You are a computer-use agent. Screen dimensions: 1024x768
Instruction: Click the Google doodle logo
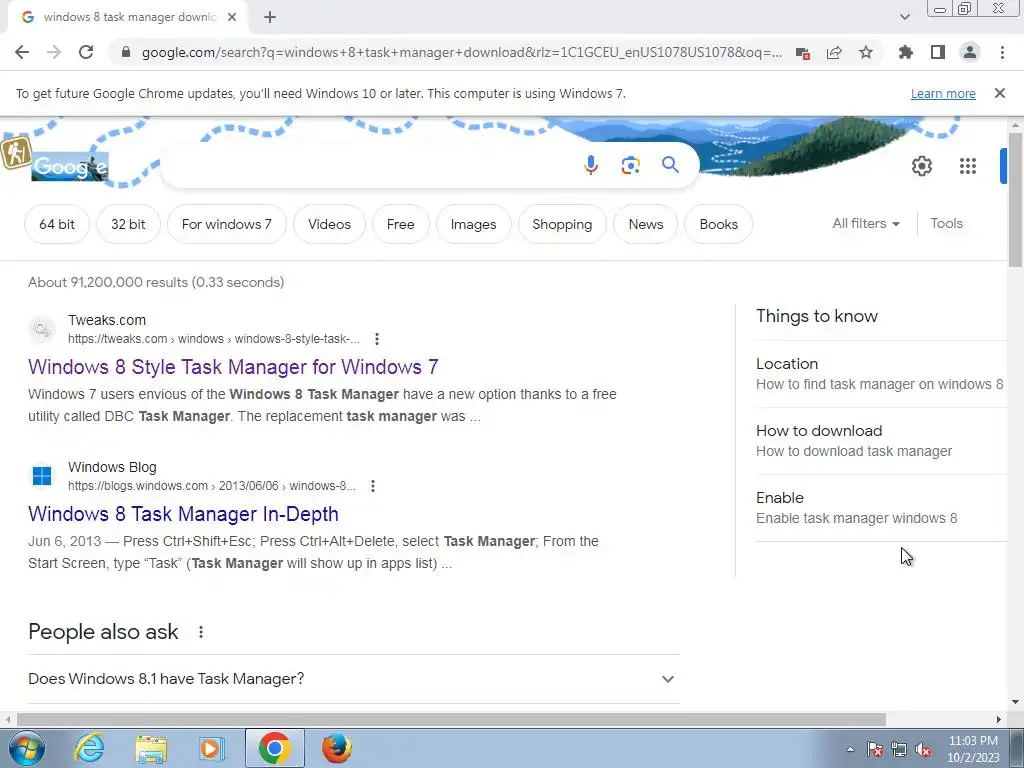click(70, 167)
